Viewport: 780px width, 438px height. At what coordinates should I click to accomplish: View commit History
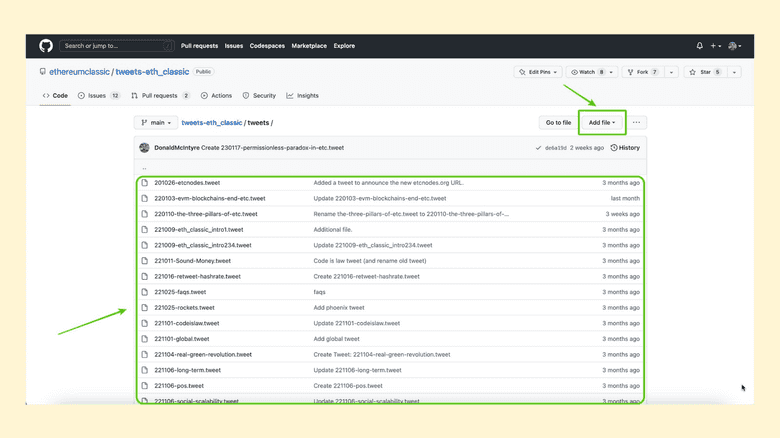click(x=625, y=148)
